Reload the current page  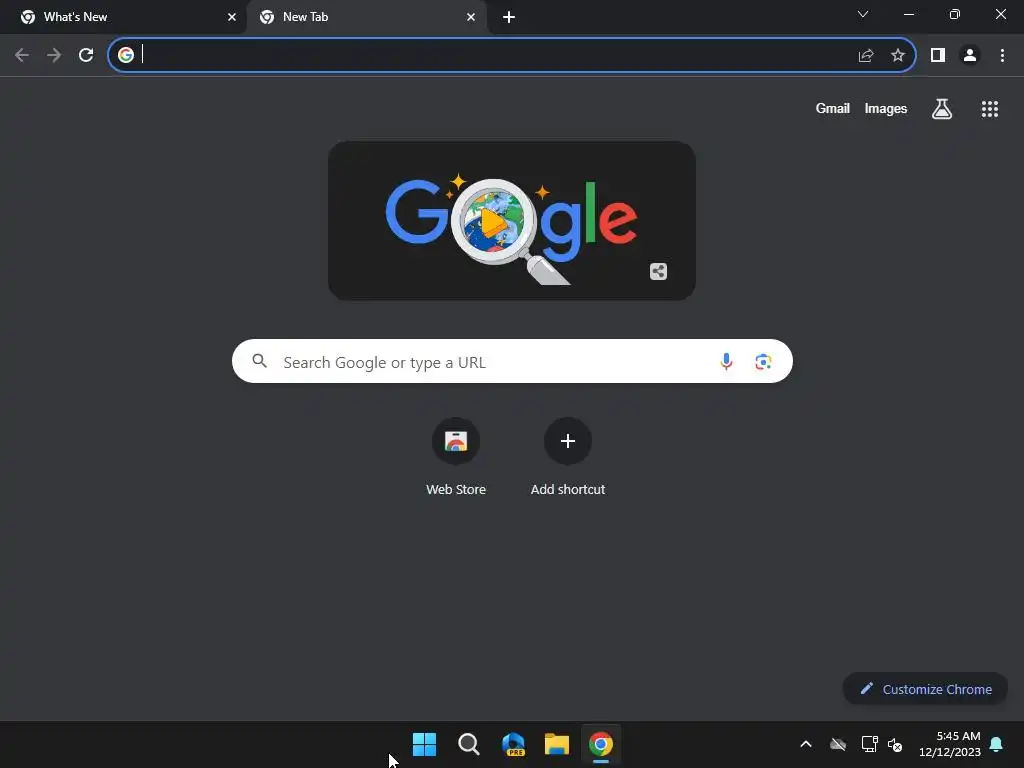(x=86, y=56)
